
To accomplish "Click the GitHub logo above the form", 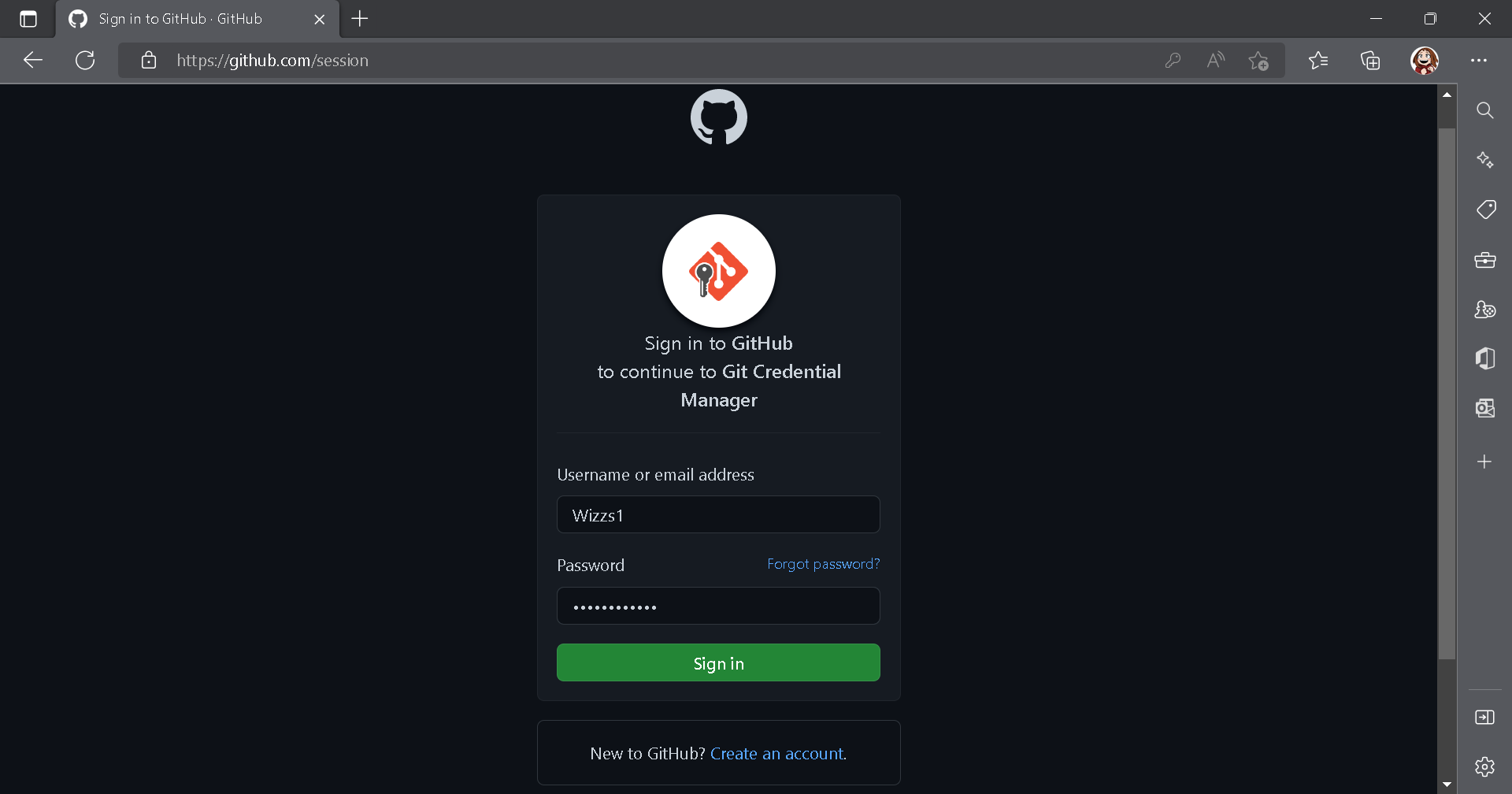I will pos(717,117).
